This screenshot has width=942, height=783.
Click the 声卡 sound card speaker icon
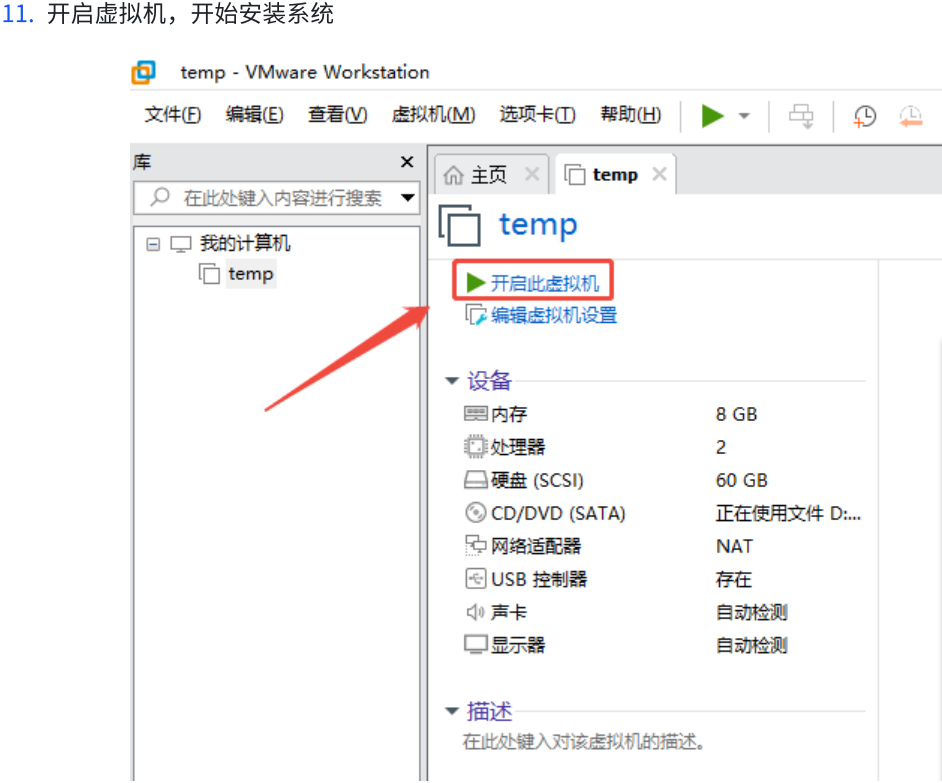coord(475,612)
